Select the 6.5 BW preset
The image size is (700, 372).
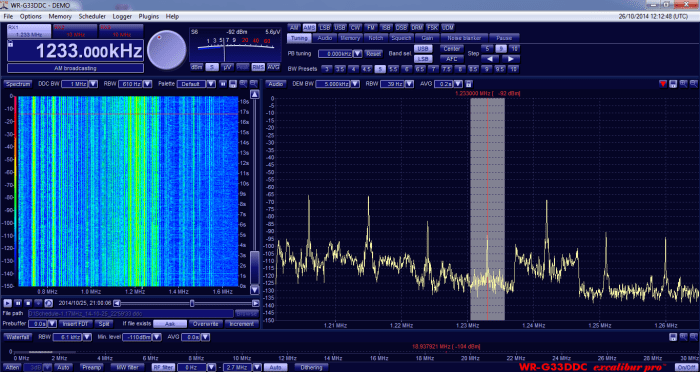420,69
